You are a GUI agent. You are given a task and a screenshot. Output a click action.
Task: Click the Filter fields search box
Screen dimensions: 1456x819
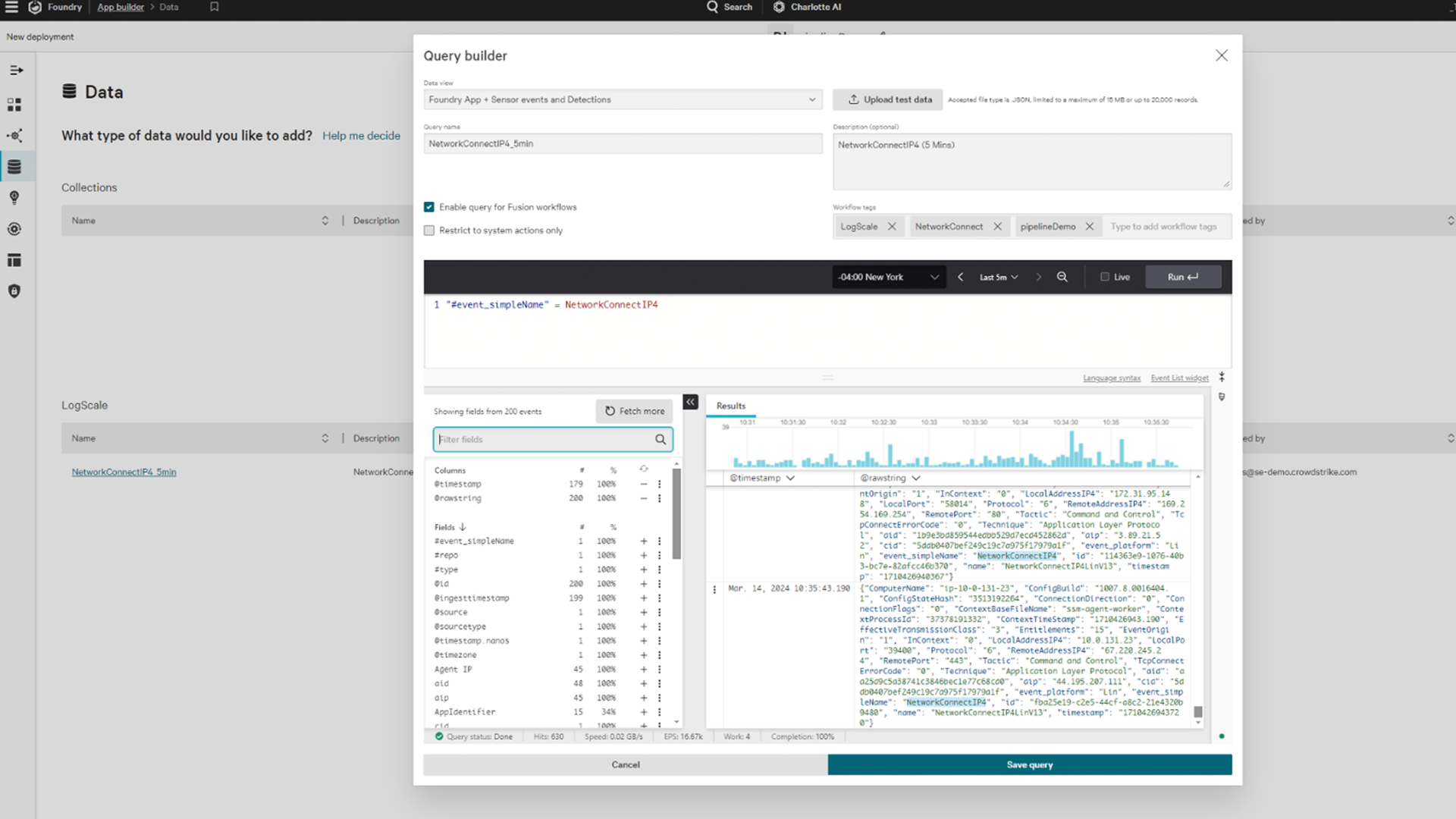coord(544,439)
